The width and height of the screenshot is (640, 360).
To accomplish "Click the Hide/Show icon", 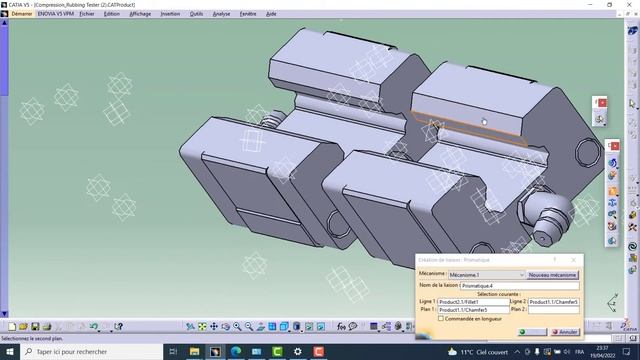I will coord(309,327).
